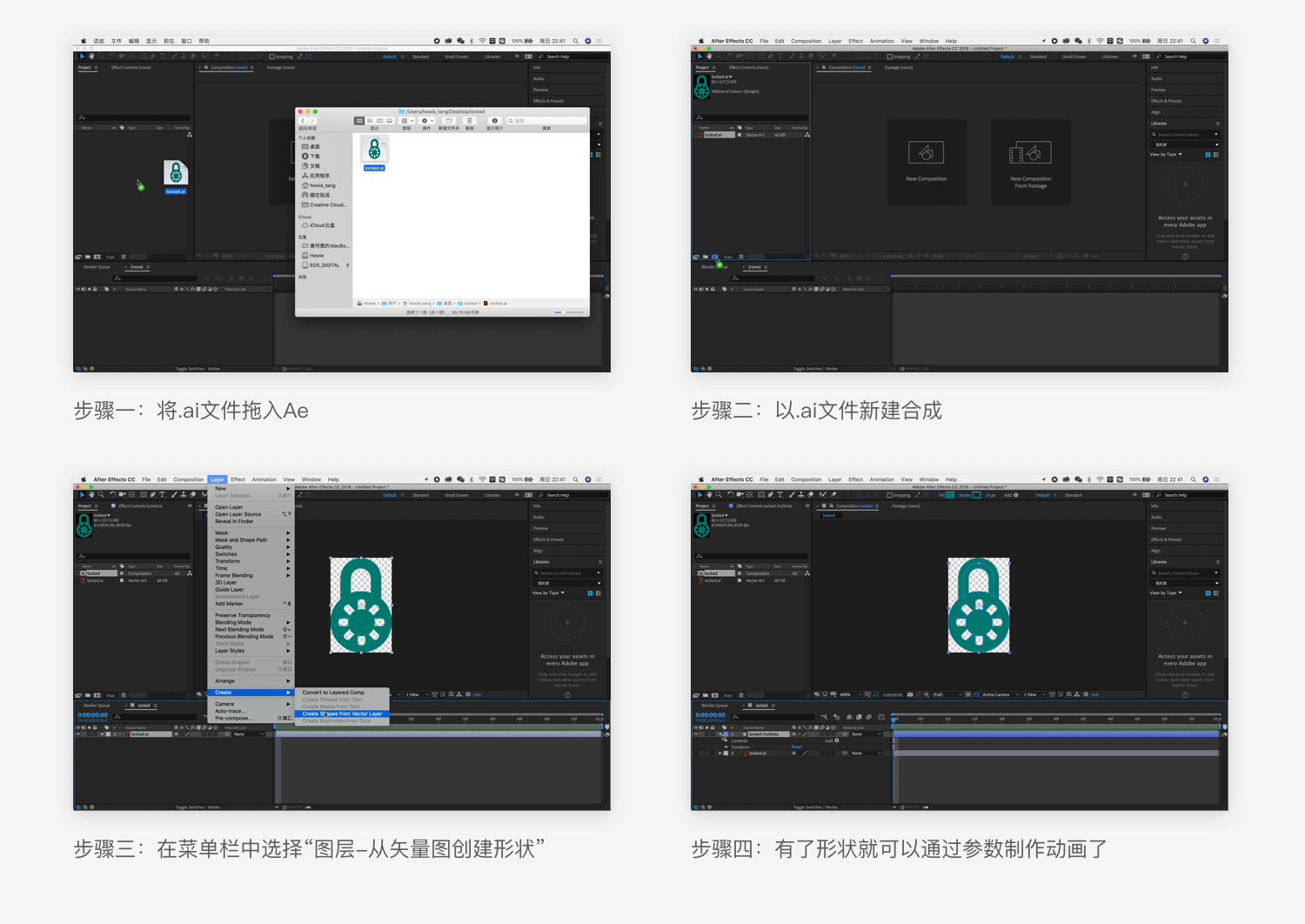Open the Composition menu in step two menu bar
Image resolution: width=1305 pixels, height=924 pixels.
point(806,41)
